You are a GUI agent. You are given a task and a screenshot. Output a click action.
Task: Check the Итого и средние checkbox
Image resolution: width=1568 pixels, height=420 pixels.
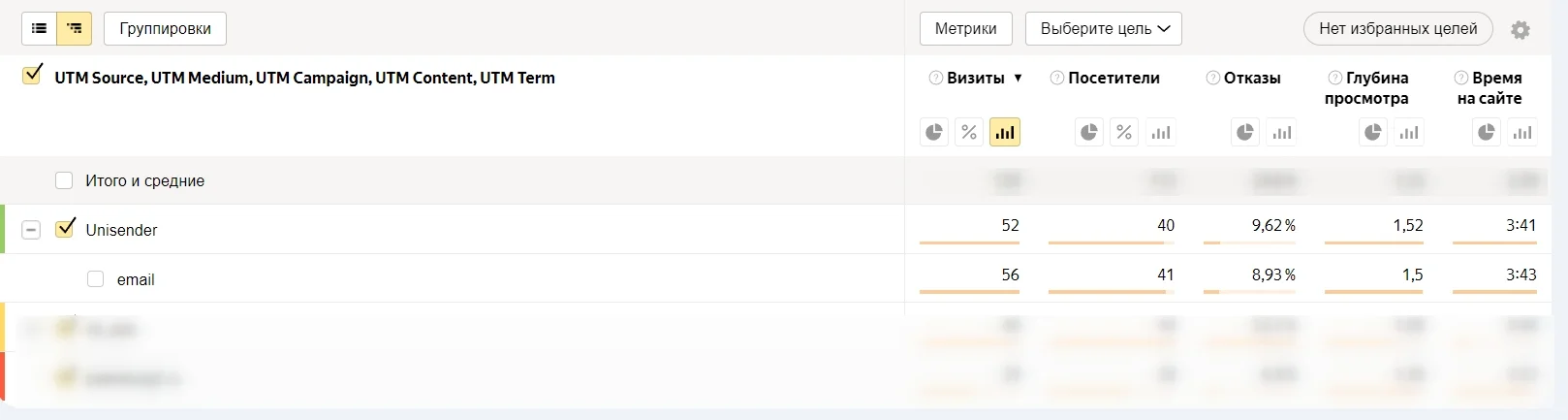pos(64,180)
